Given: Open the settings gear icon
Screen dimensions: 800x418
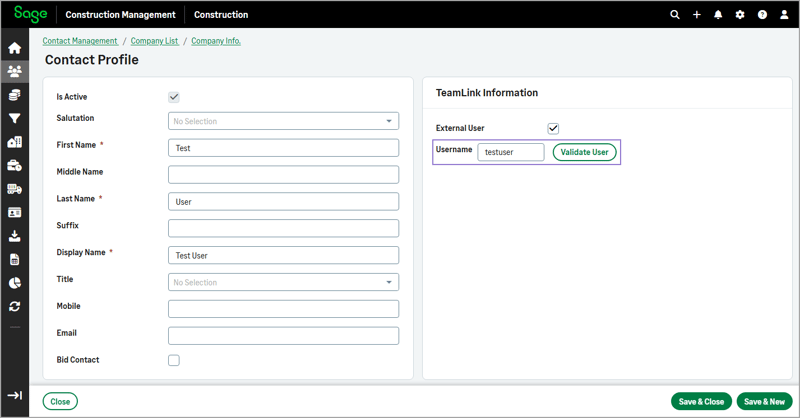Looking at the screenshot, I should point(740,15).
